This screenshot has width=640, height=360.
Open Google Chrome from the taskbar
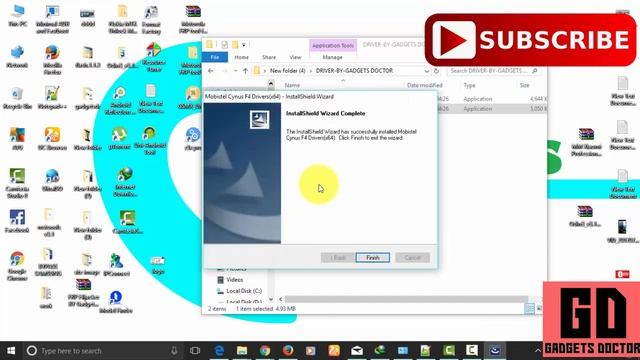click(265, 351)
